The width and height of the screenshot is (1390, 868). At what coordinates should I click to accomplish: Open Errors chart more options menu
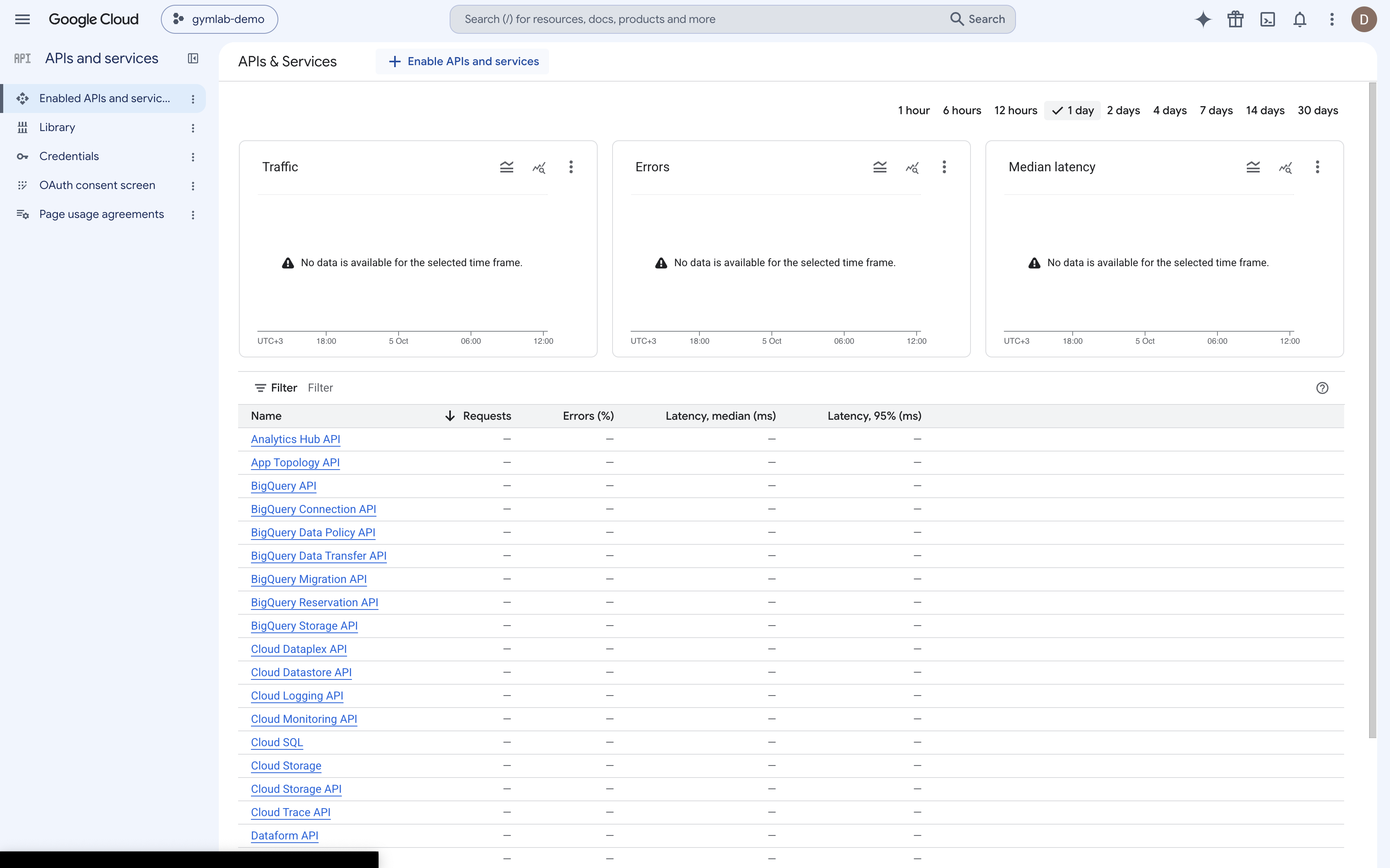(944, 167)
